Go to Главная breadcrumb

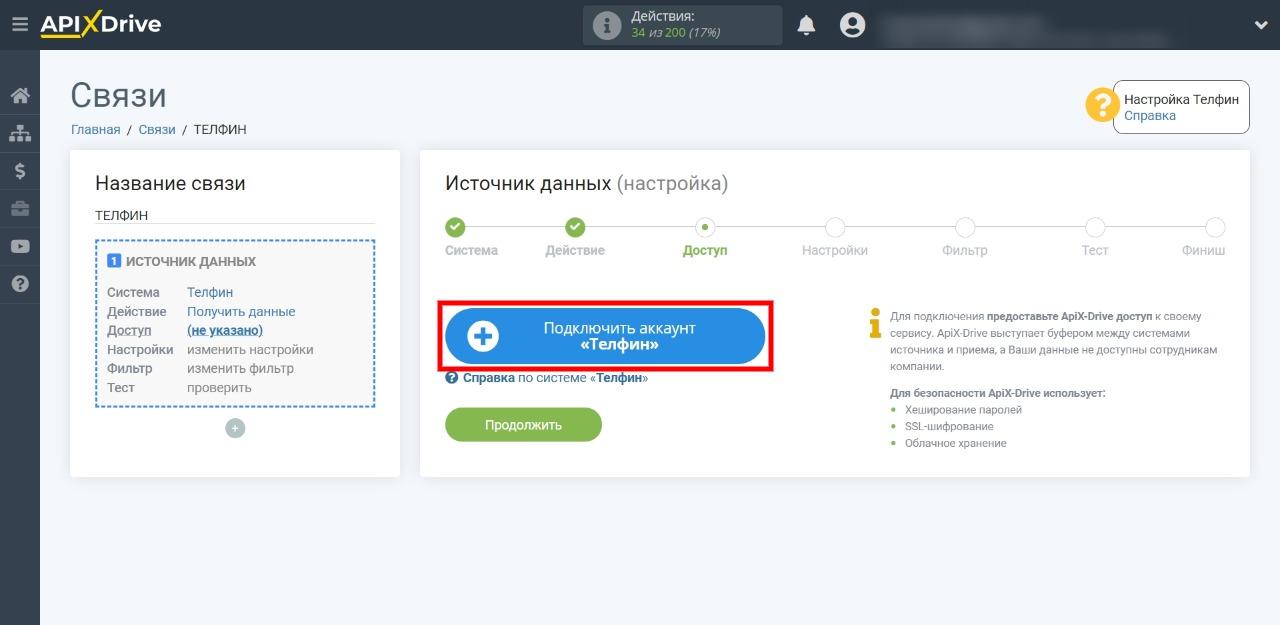96,130
